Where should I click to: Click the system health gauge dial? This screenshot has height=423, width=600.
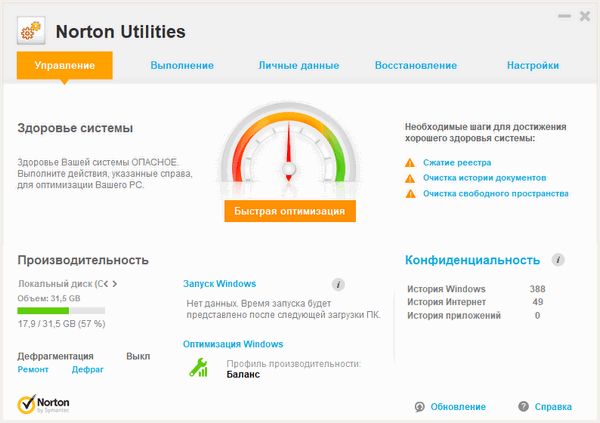[289, 144]
